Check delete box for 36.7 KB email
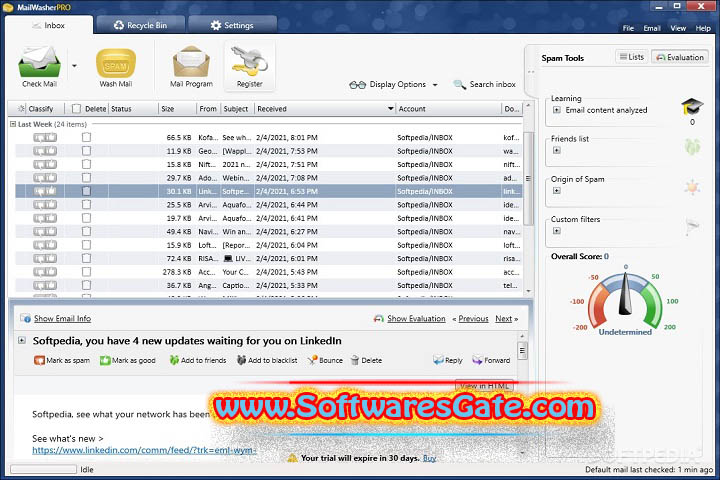720x480 pixels. [x=86, y=285]
